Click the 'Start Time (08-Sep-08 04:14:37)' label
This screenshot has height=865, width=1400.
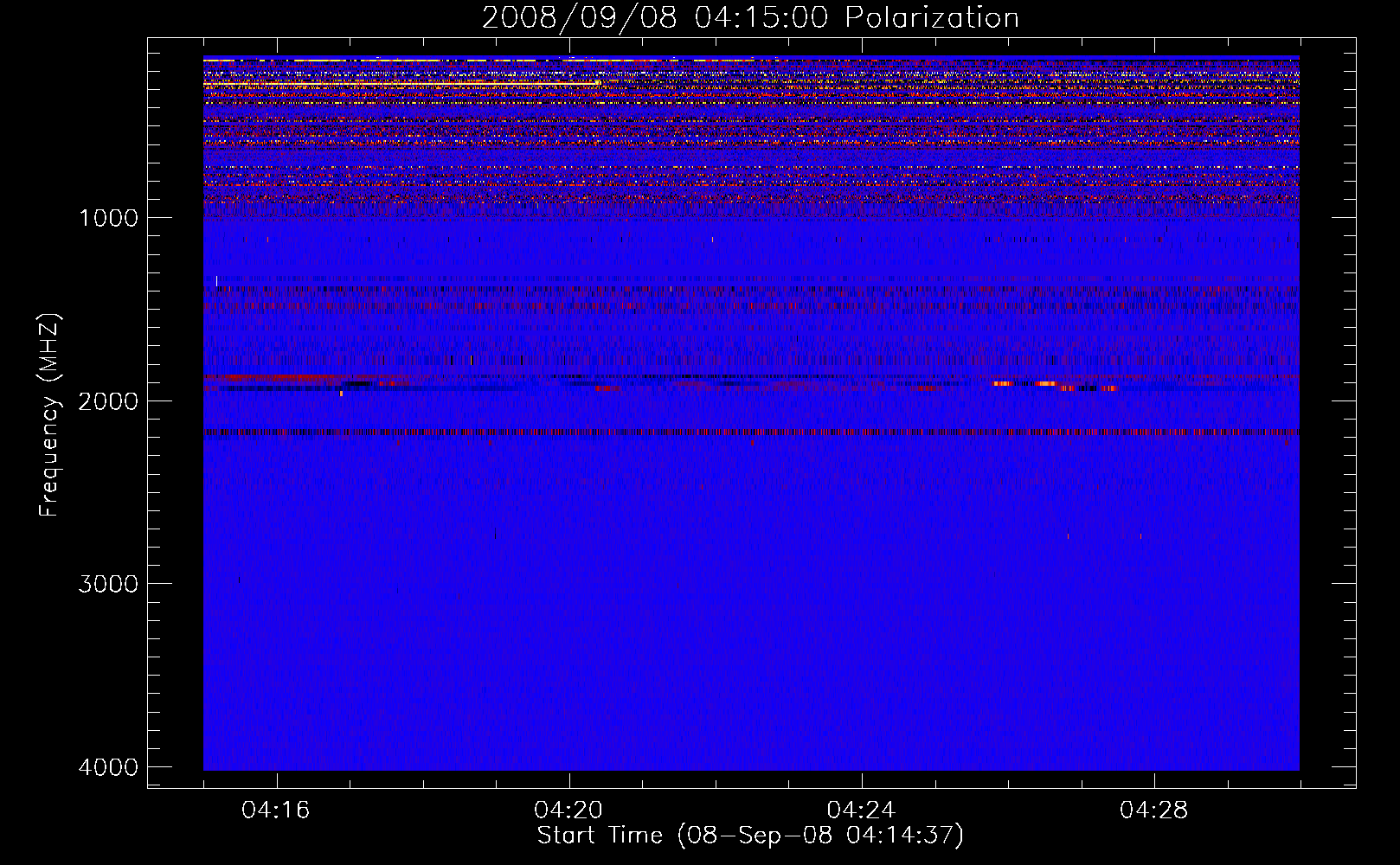pyautogui.click(x=750, y=836)
